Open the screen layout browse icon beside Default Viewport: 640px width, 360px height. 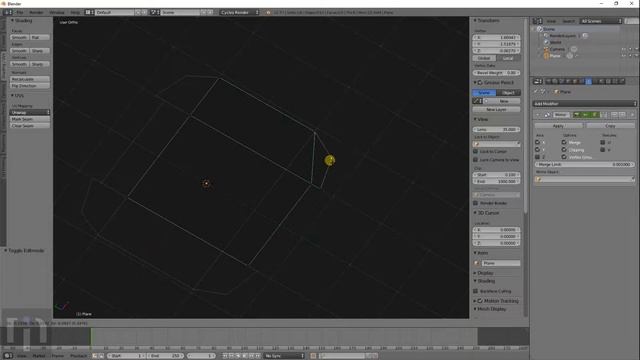89,12
